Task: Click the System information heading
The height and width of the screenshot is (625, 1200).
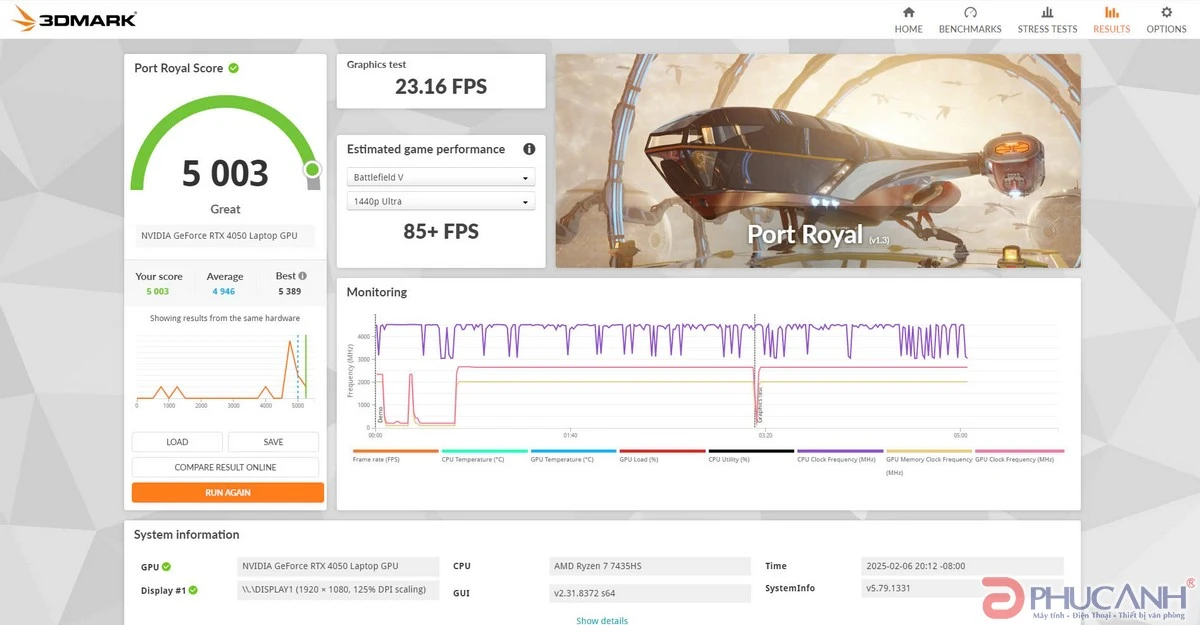Action: point(187,535)
